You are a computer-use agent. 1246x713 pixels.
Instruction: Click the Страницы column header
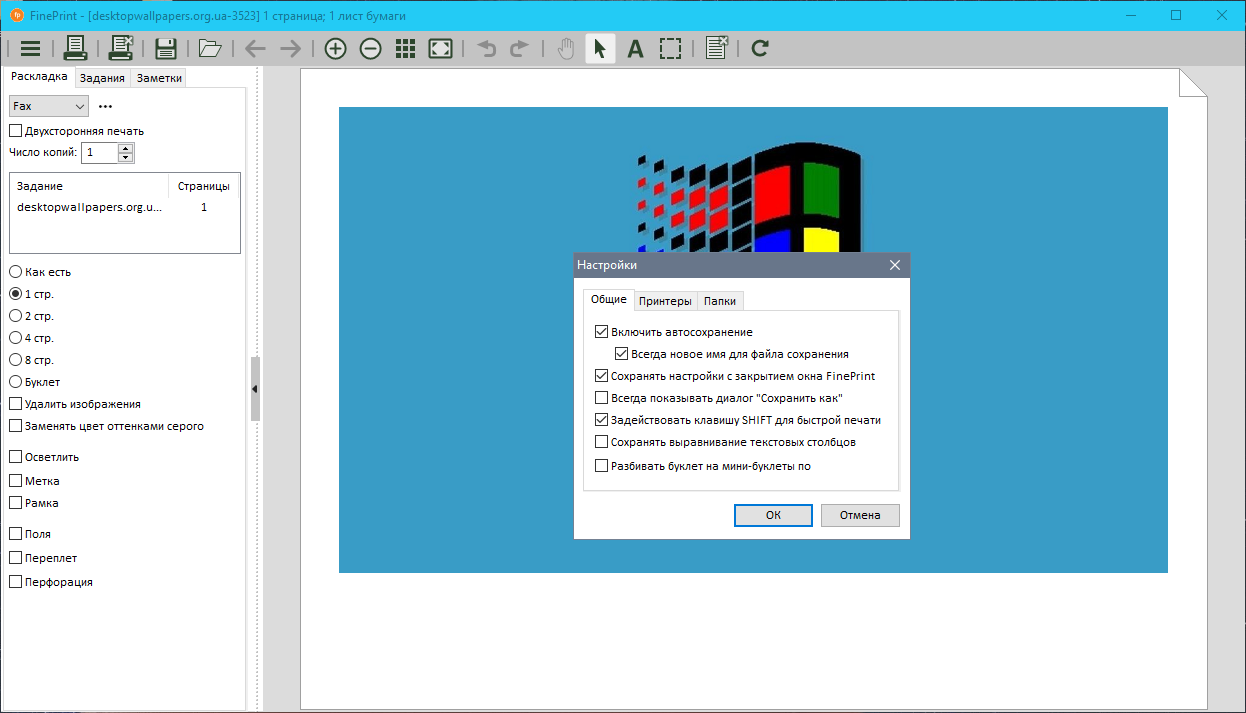click(x=204, y=186)
